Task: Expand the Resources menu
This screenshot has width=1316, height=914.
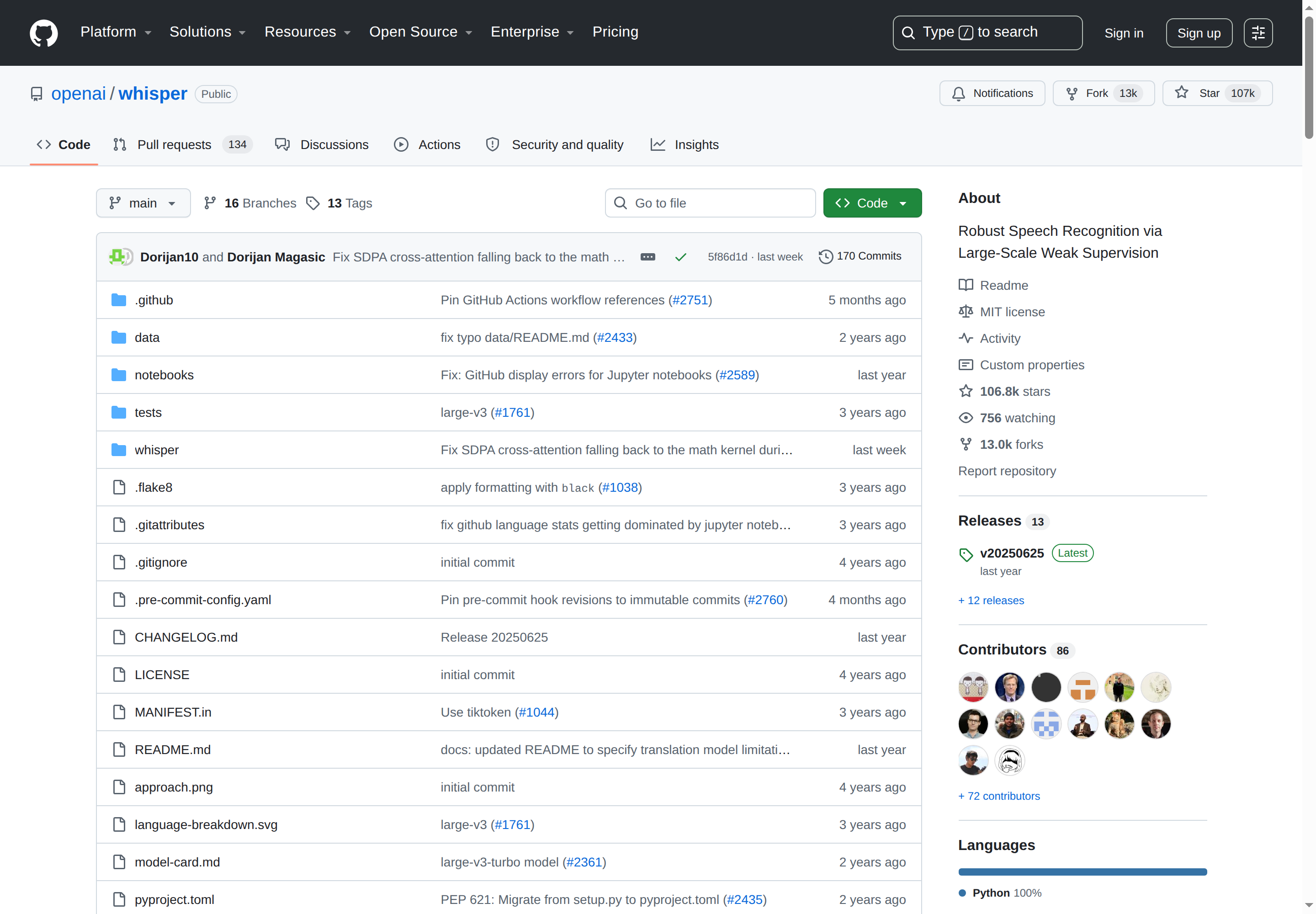Action: pyautogui.click(x=308, y=32)
